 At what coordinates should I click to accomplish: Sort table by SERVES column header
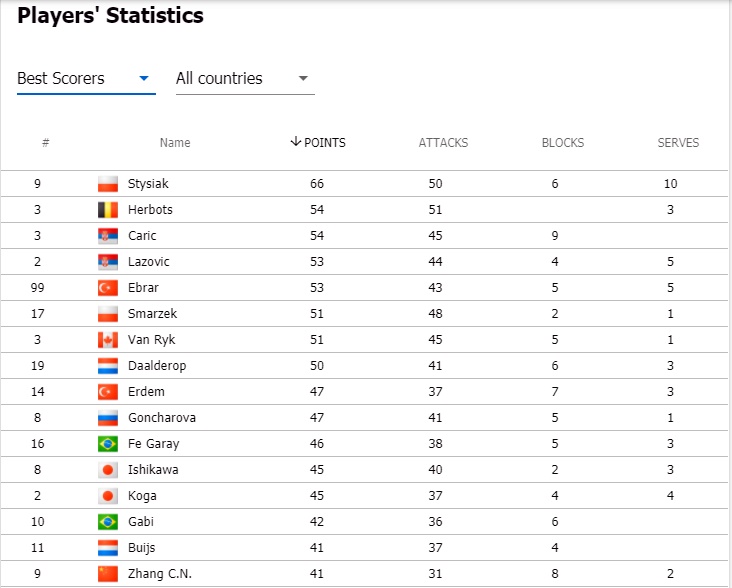click(x=678, y=143)
